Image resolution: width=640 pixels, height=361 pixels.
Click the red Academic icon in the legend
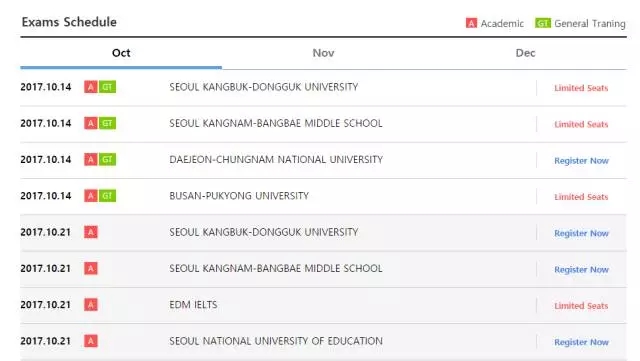(471, 23)
